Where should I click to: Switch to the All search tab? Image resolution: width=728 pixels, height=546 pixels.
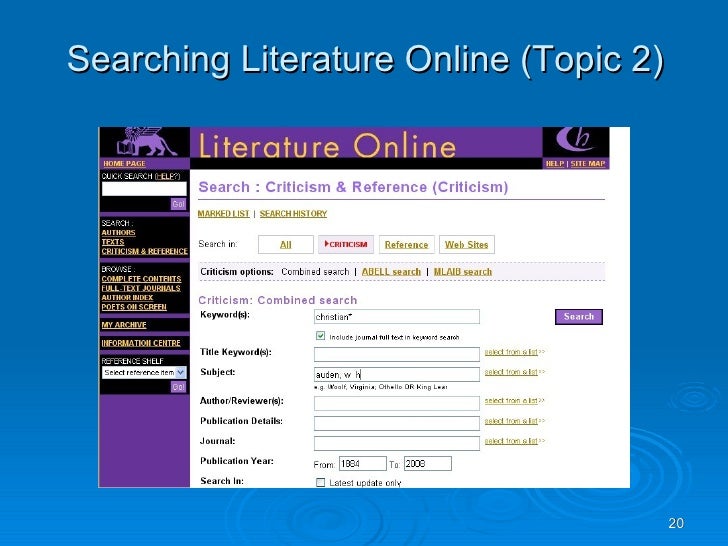click(286, 244)
